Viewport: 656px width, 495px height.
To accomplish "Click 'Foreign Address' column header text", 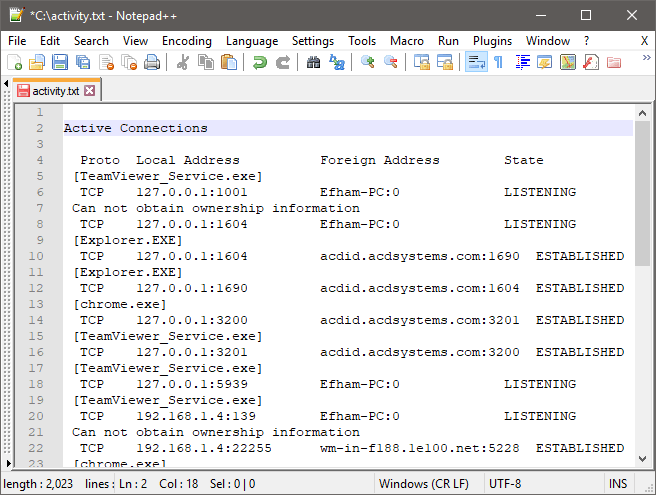I will [x=380, y=160].
